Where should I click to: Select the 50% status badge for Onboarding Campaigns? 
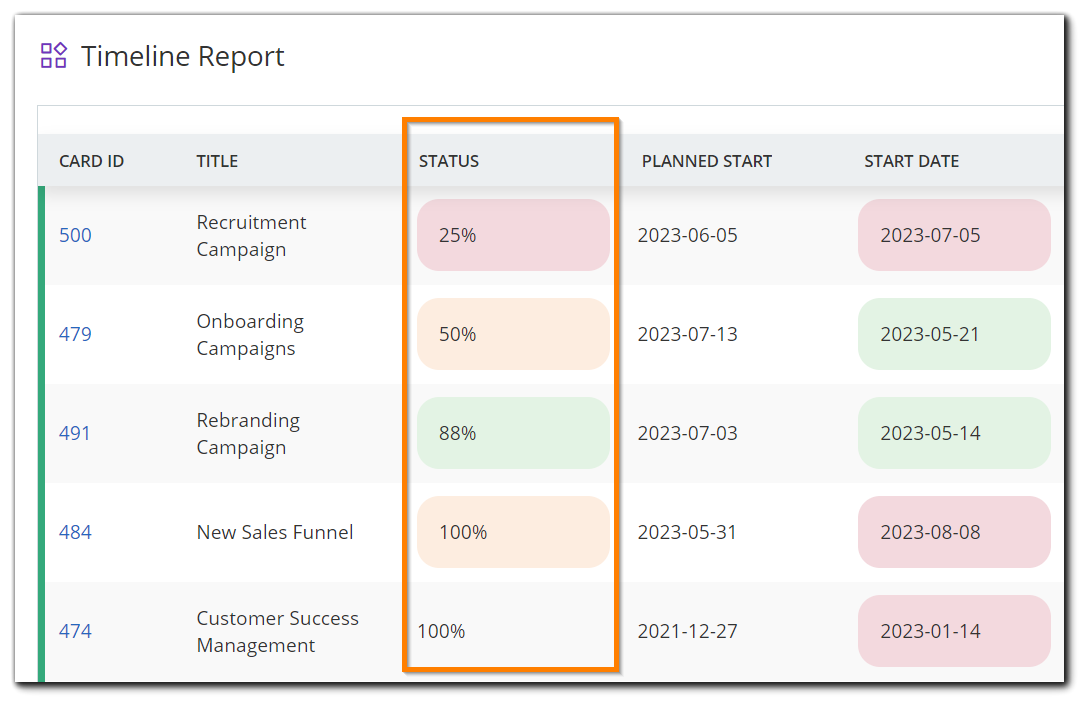513,334
